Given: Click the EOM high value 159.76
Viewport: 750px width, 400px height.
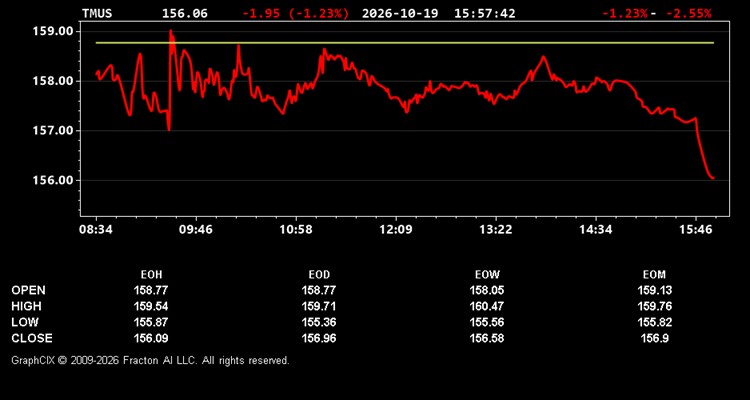Looking at the screenshot, I should pos(654,306).
